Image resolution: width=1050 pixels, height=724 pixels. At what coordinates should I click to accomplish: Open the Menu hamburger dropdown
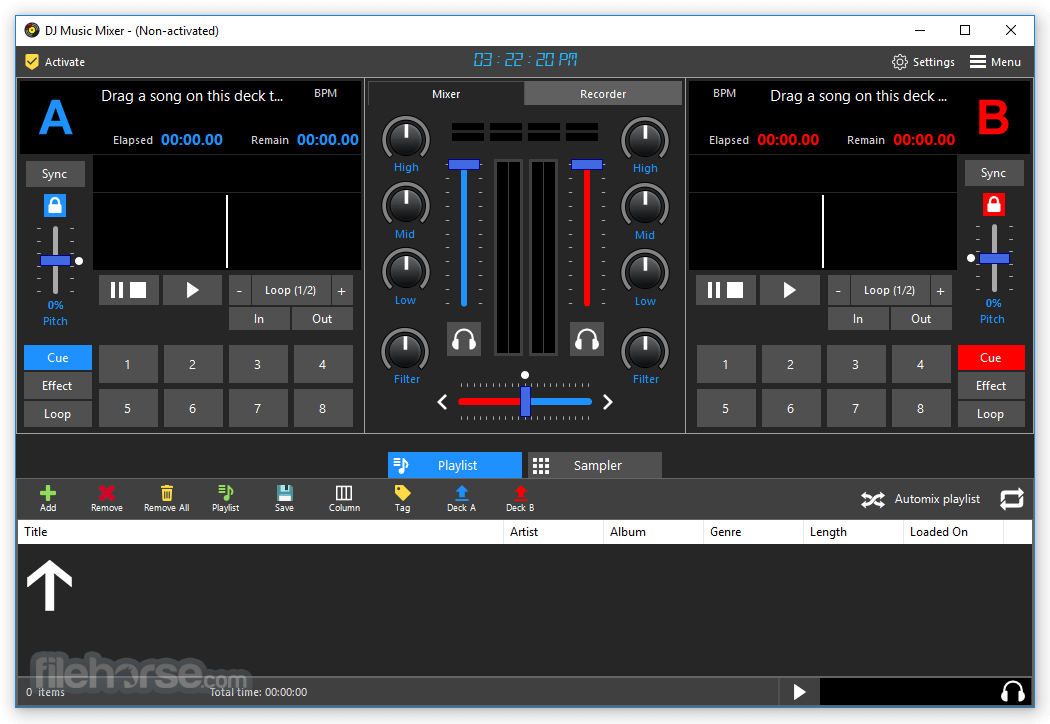coord(995,62)
